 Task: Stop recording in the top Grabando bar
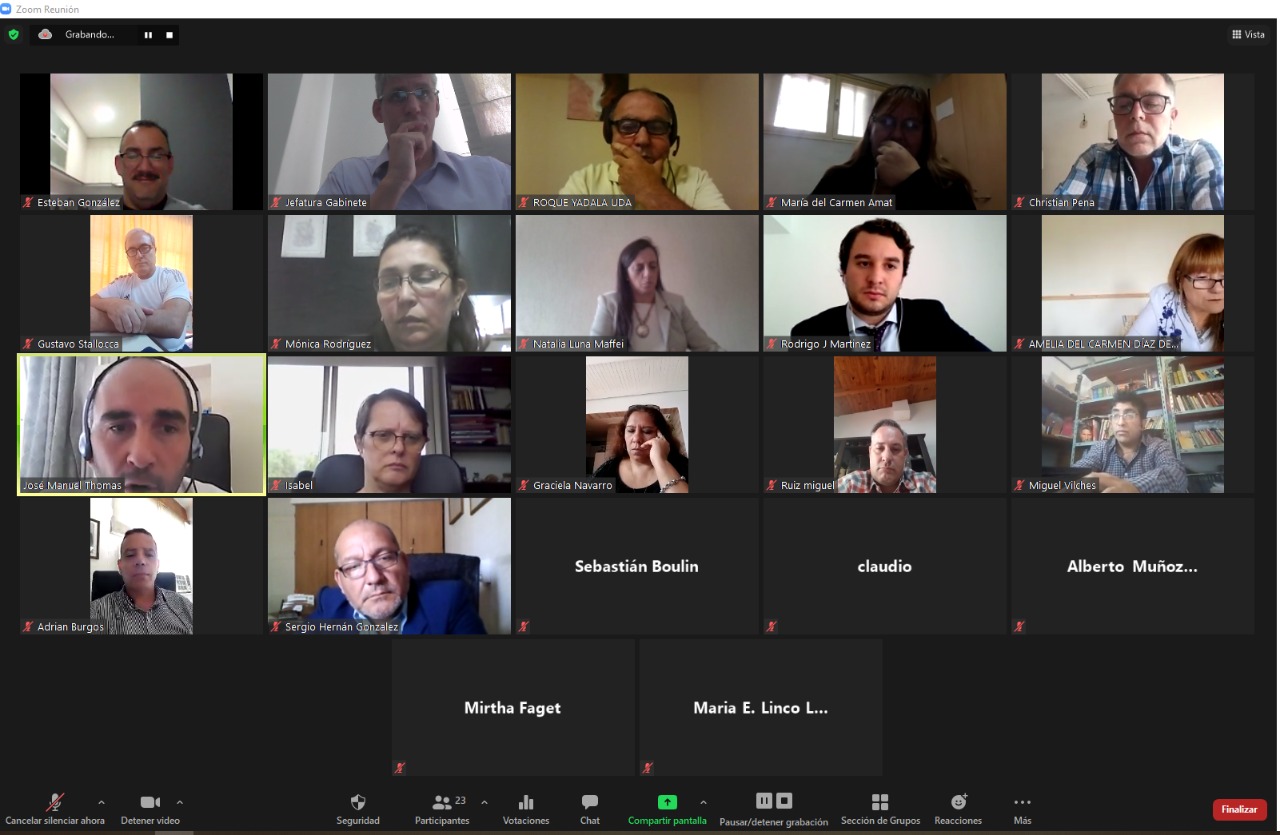pyautogui.click(x=170, y=34)
